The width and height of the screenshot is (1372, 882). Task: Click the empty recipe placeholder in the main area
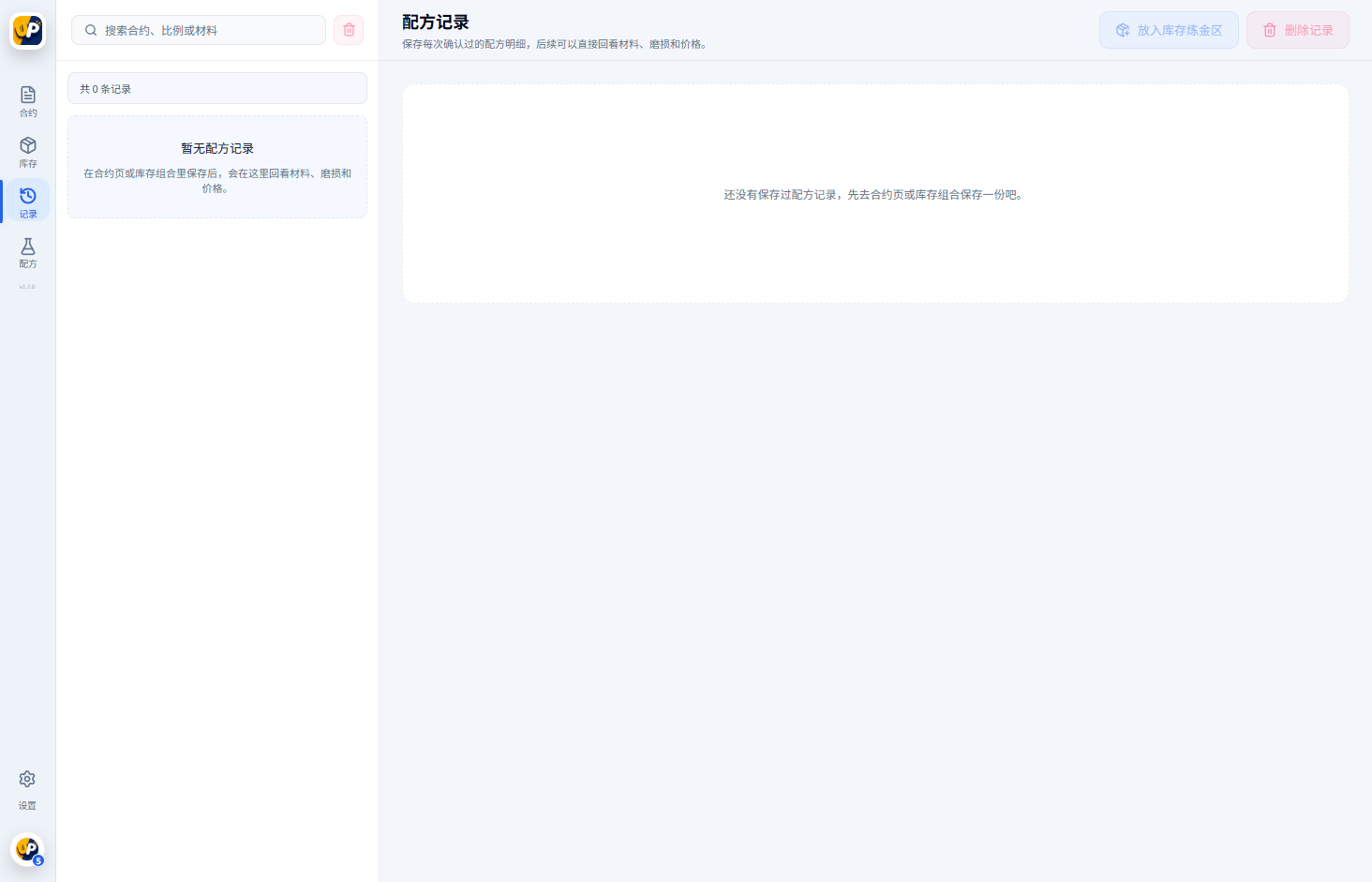click(874, 193)
